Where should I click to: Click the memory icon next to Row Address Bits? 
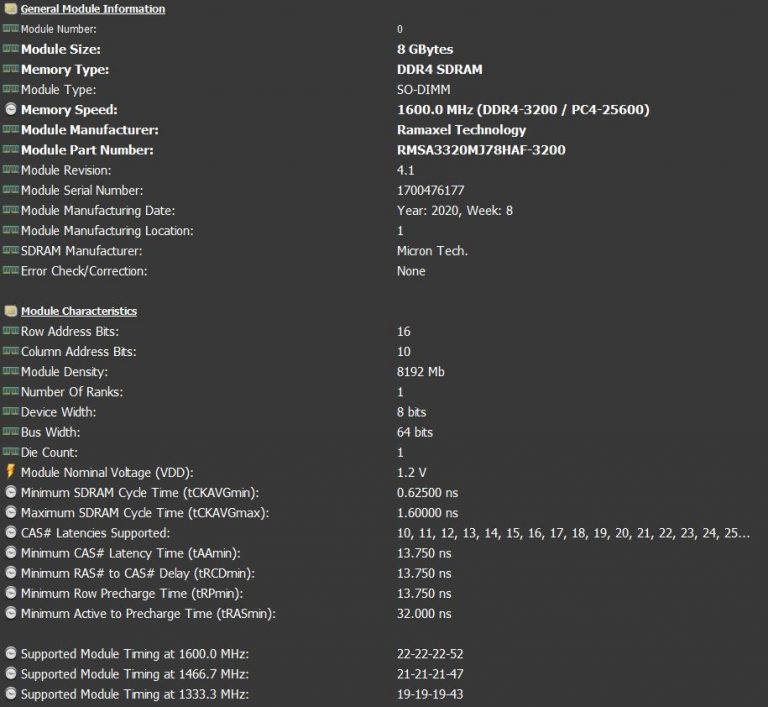coord(10,331)
